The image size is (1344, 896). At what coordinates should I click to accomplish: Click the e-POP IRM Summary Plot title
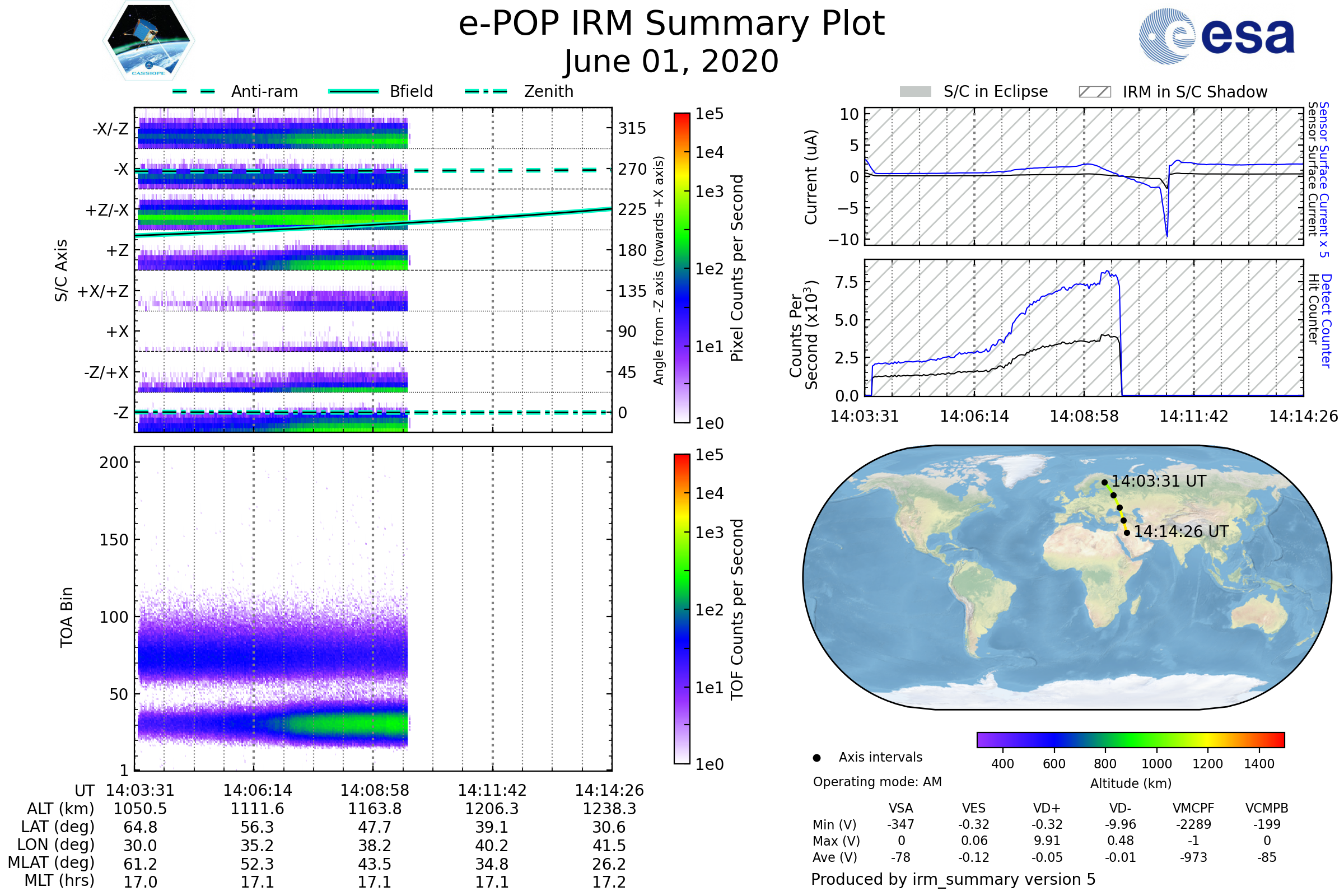coord(671,24)
